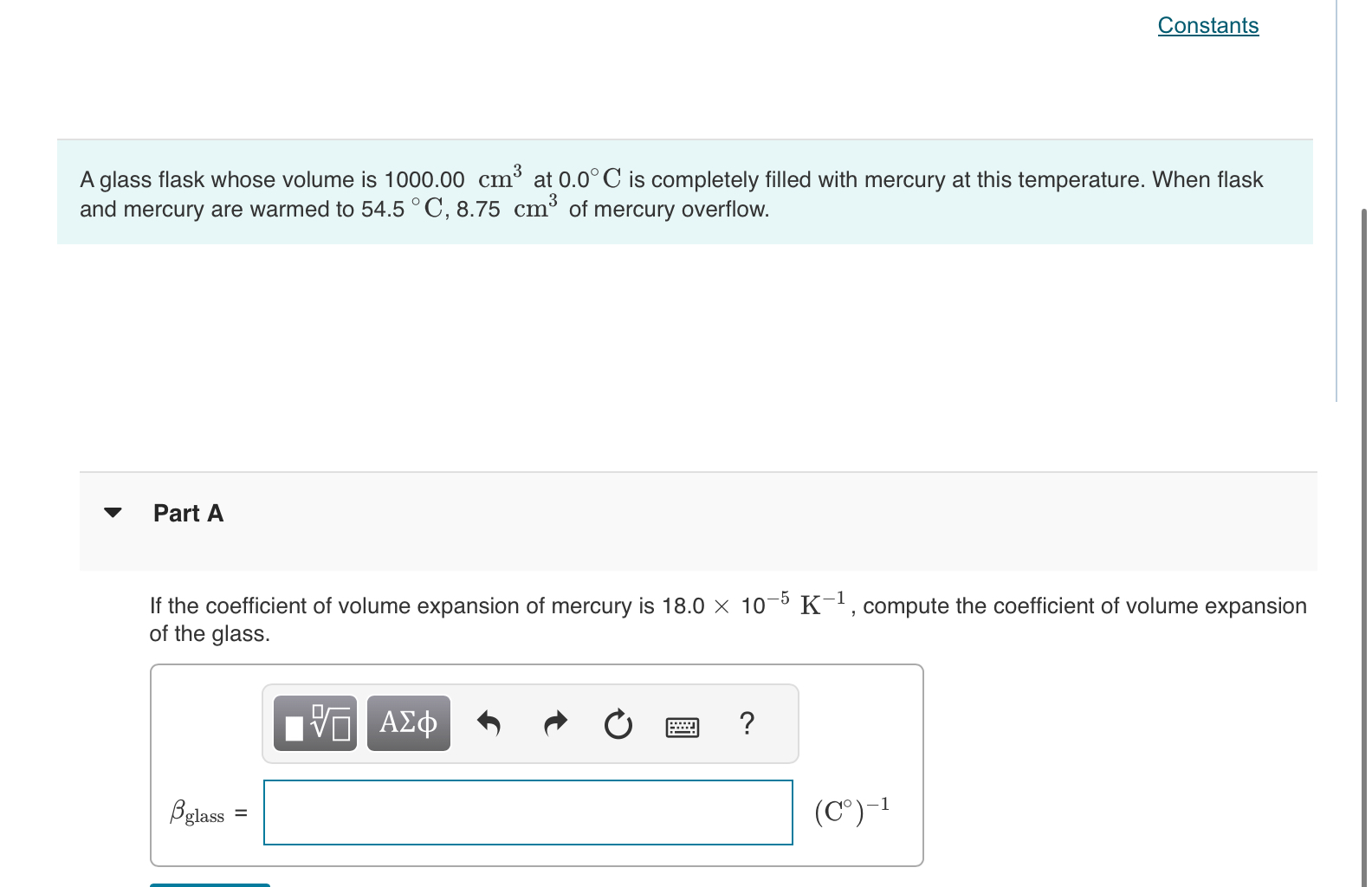
Task: Show keyboard shortcuts via keyboard icon
Action: point(683,728)
